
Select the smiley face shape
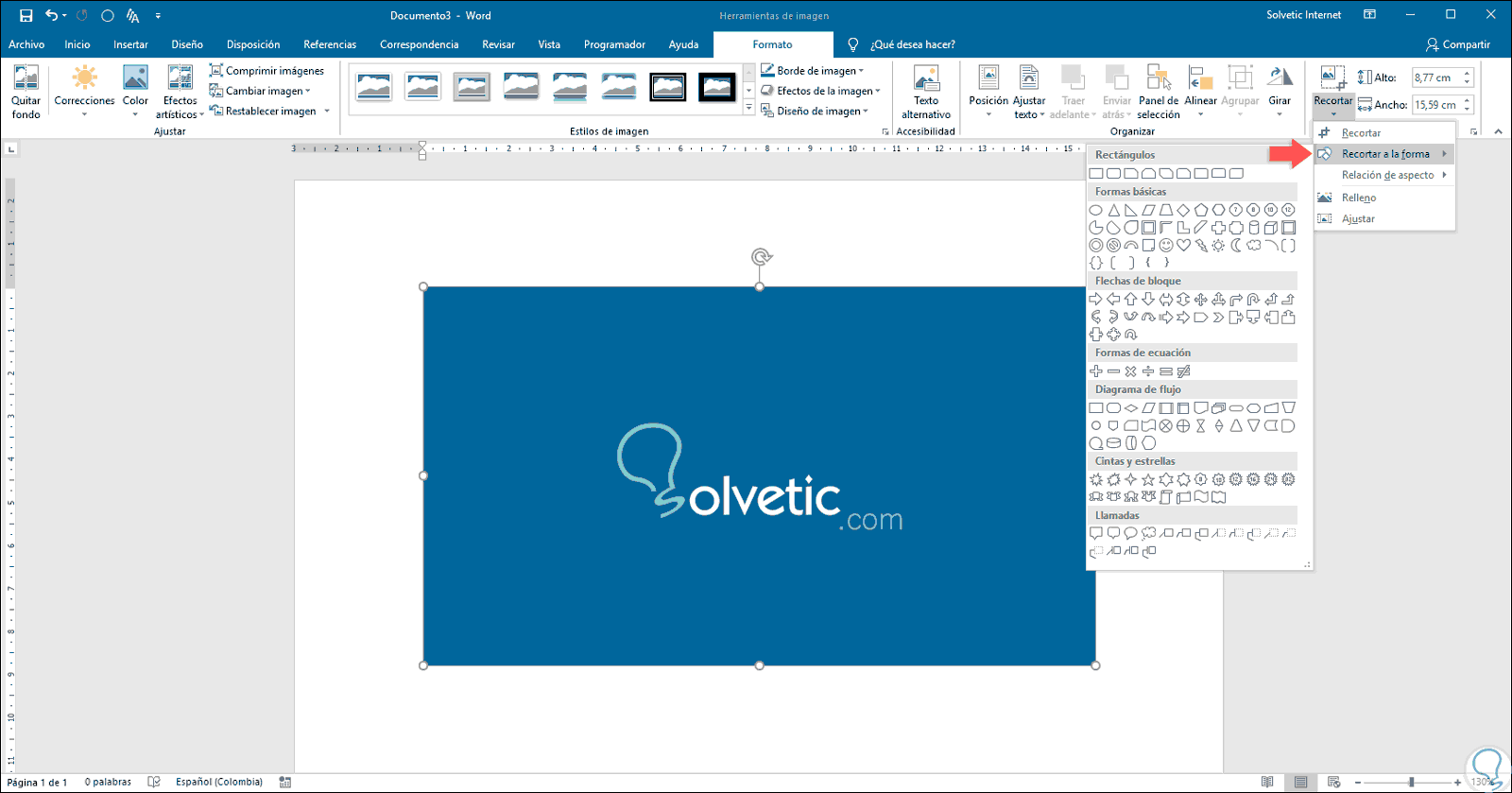[x=1166, y=246]
